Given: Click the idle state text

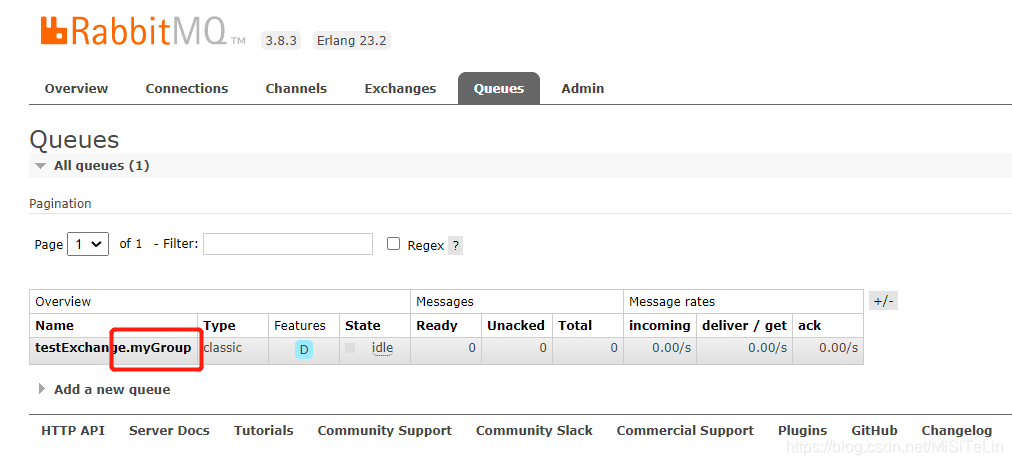Looking at the screenshot, I should coord(382,348).
